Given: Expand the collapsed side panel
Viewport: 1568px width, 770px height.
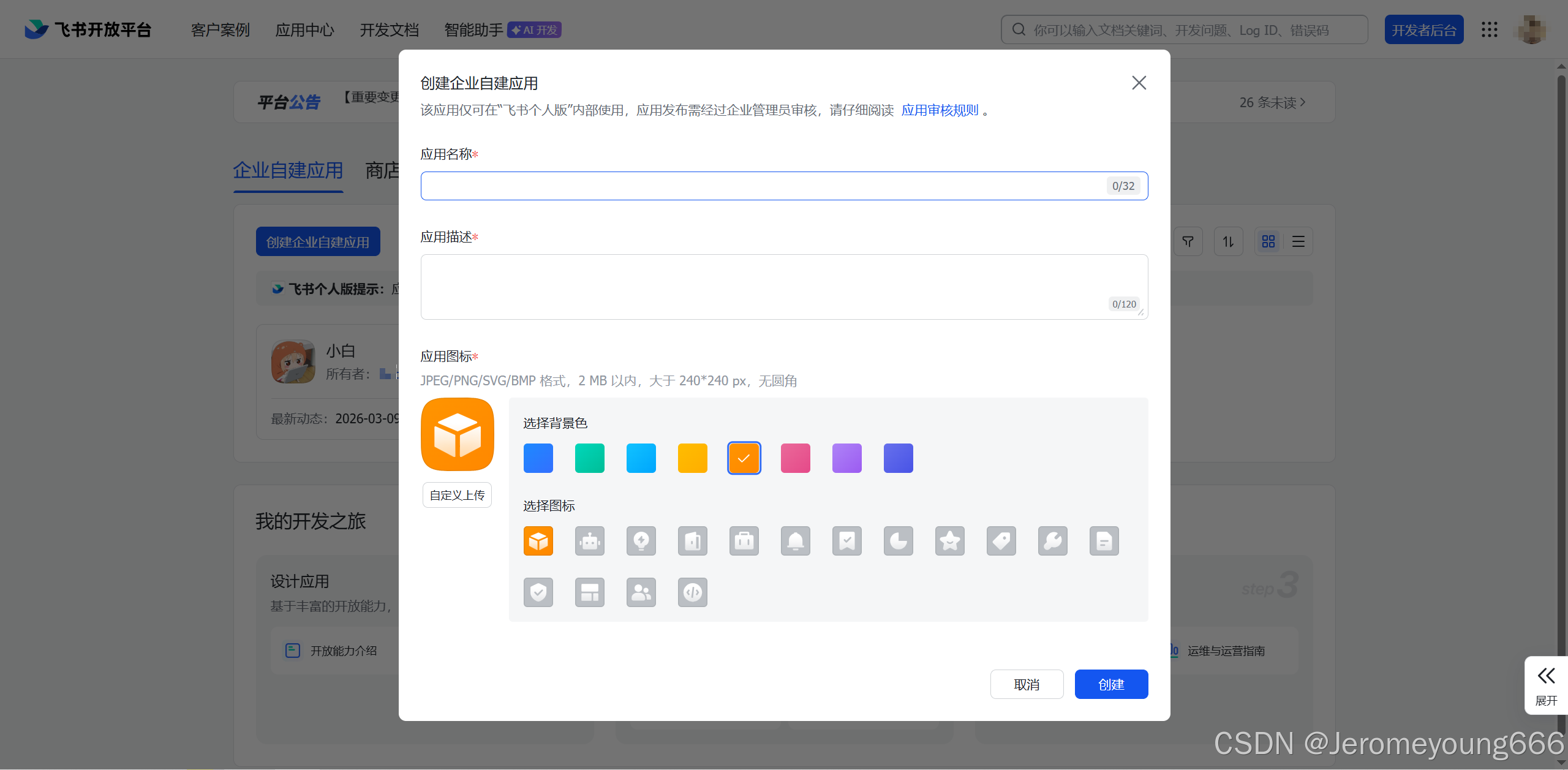Looking at the screenshot, I should point(1546,685).
